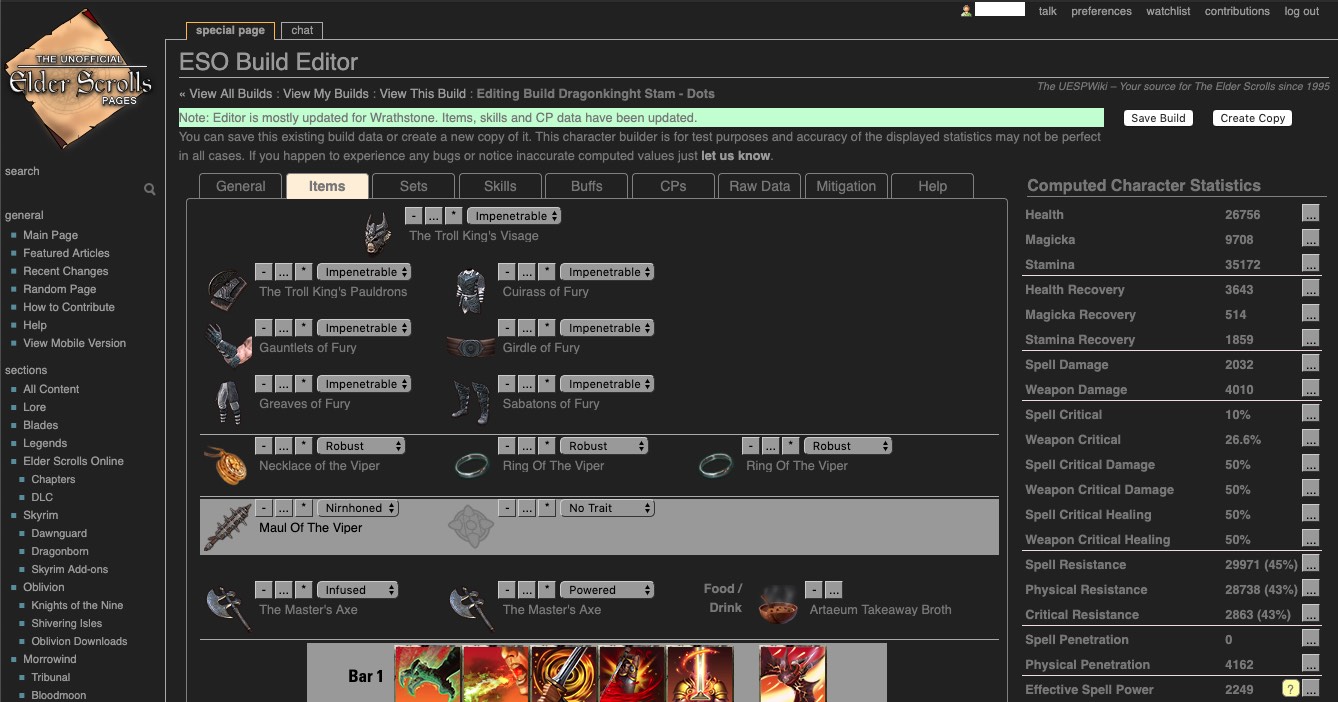Switch to the Skills tab
1338x702 pixels.
(x=500, y=186)
